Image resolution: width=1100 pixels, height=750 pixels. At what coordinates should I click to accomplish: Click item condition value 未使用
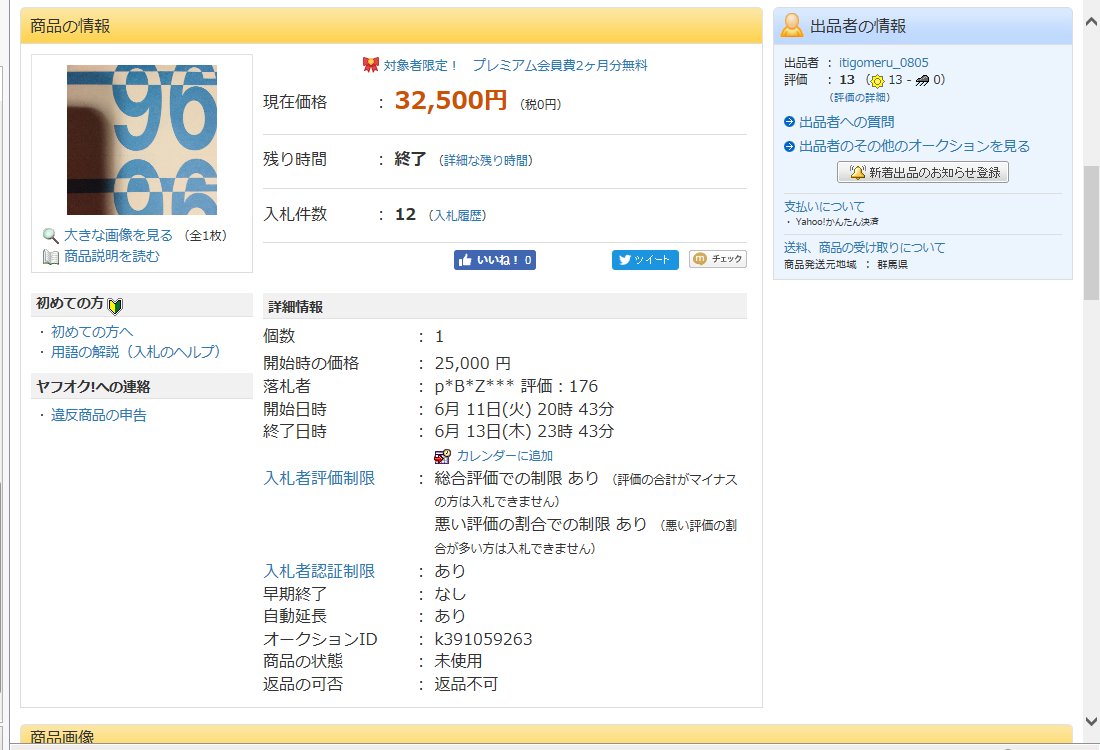[458, 661]
